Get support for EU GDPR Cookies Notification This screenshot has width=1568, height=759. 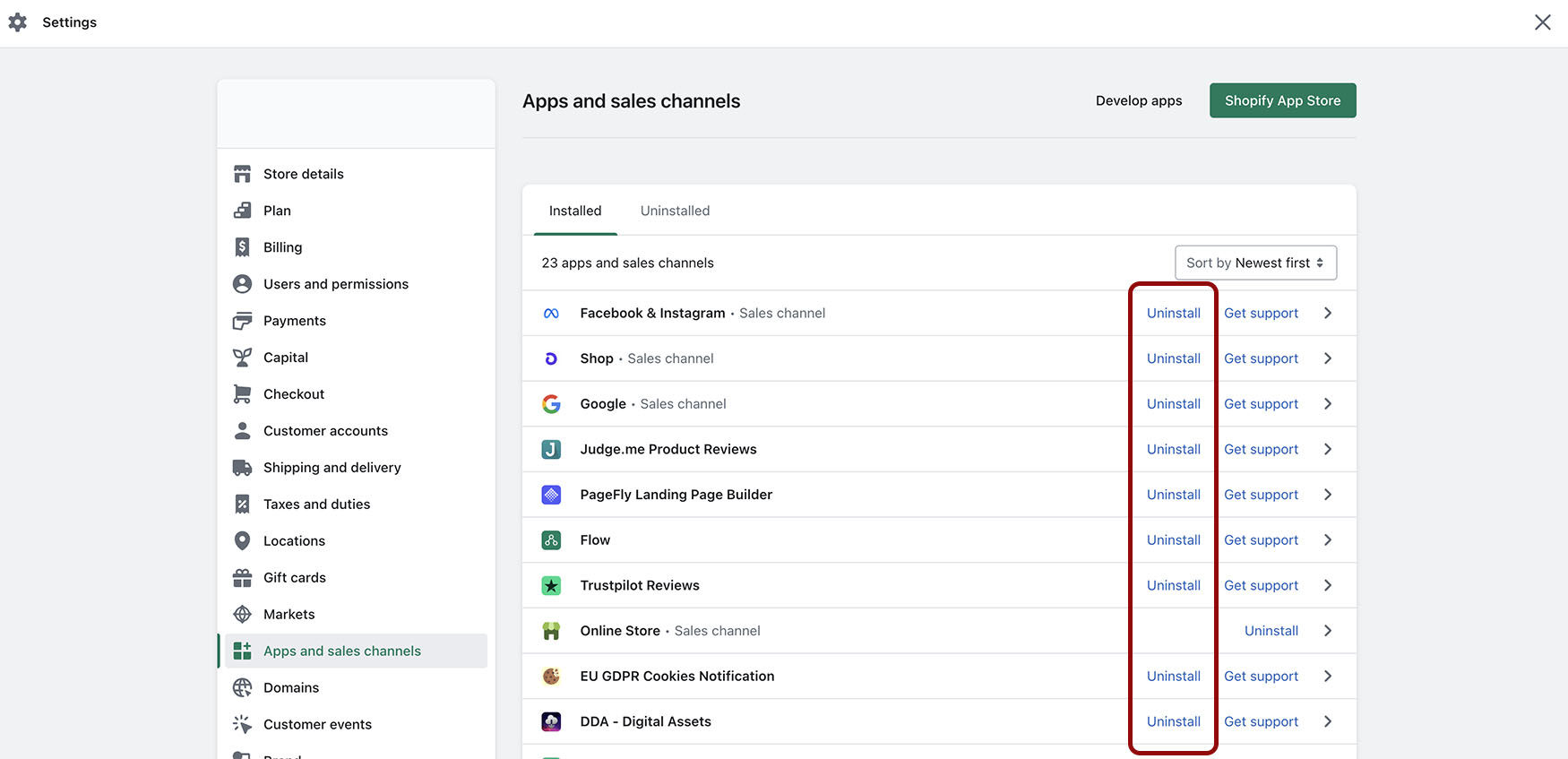(x=1261, y=677)
